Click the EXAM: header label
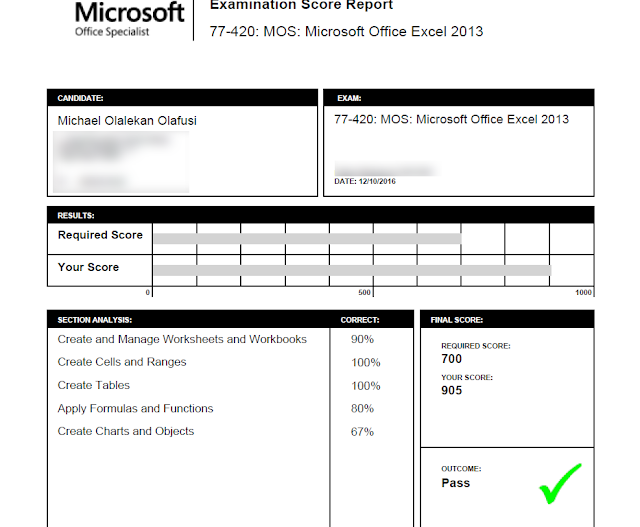The image size is (640, 527). click(x=349, y=98)
